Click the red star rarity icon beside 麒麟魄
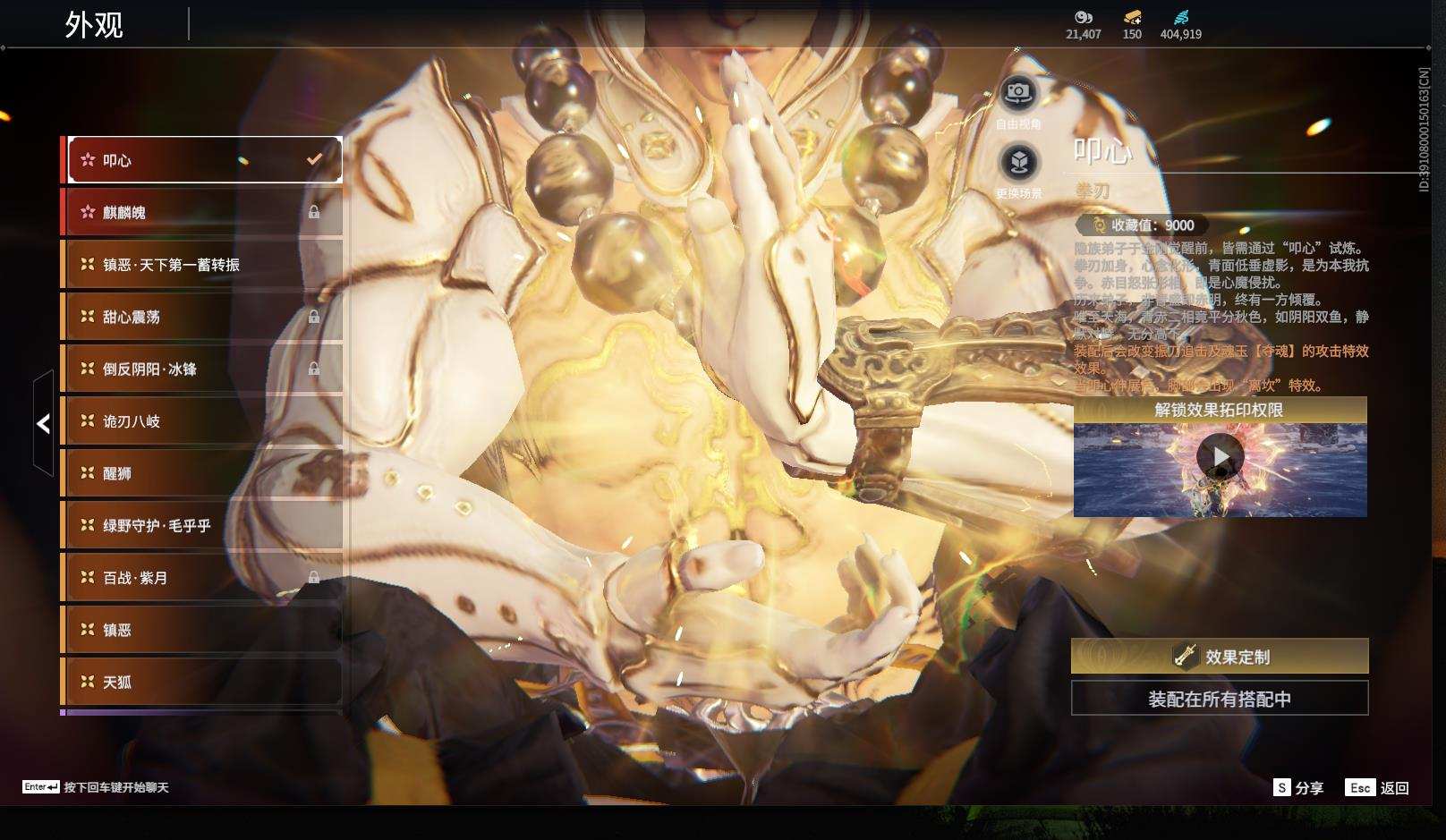 pyautogui.click(x=88, y=212)
